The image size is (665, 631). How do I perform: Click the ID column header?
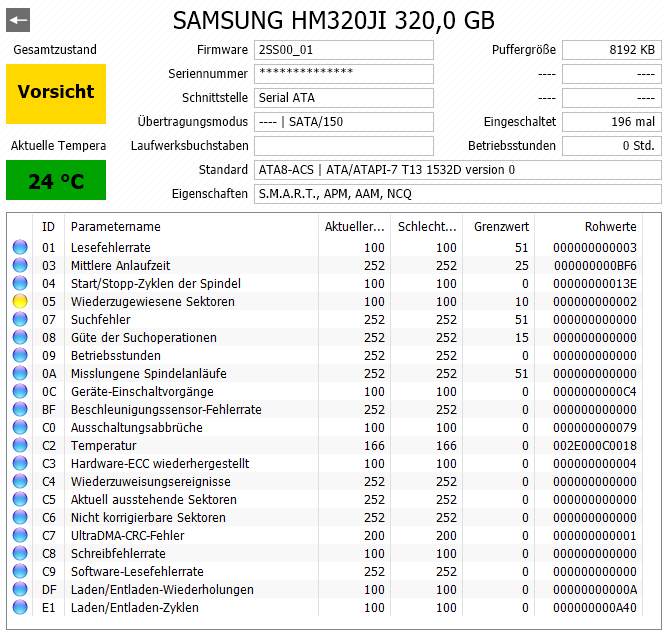tap(48, 227)
